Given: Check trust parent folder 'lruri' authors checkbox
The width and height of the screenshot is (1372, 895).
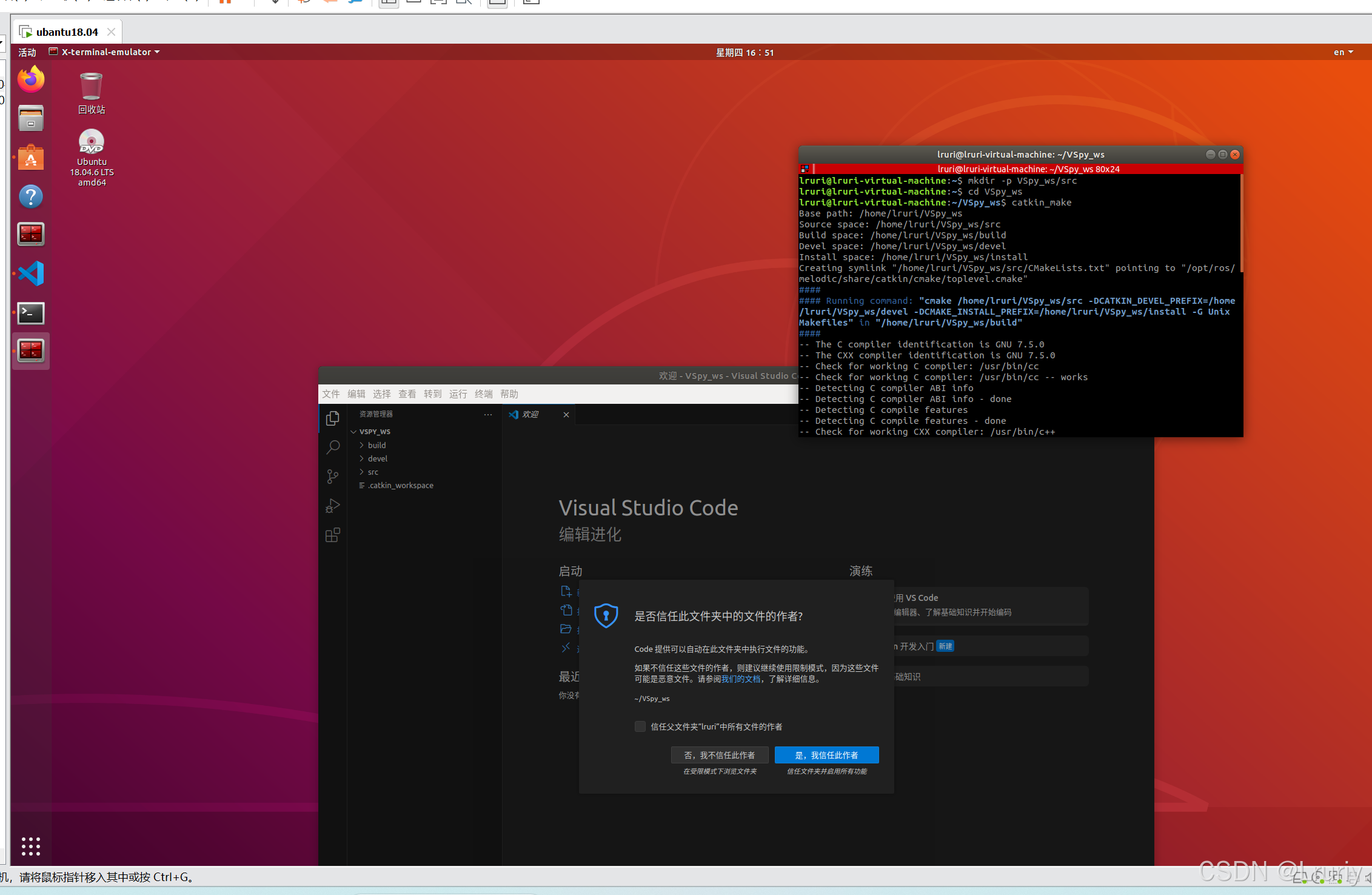Looking at the screenshot, I should pos(640,726).
